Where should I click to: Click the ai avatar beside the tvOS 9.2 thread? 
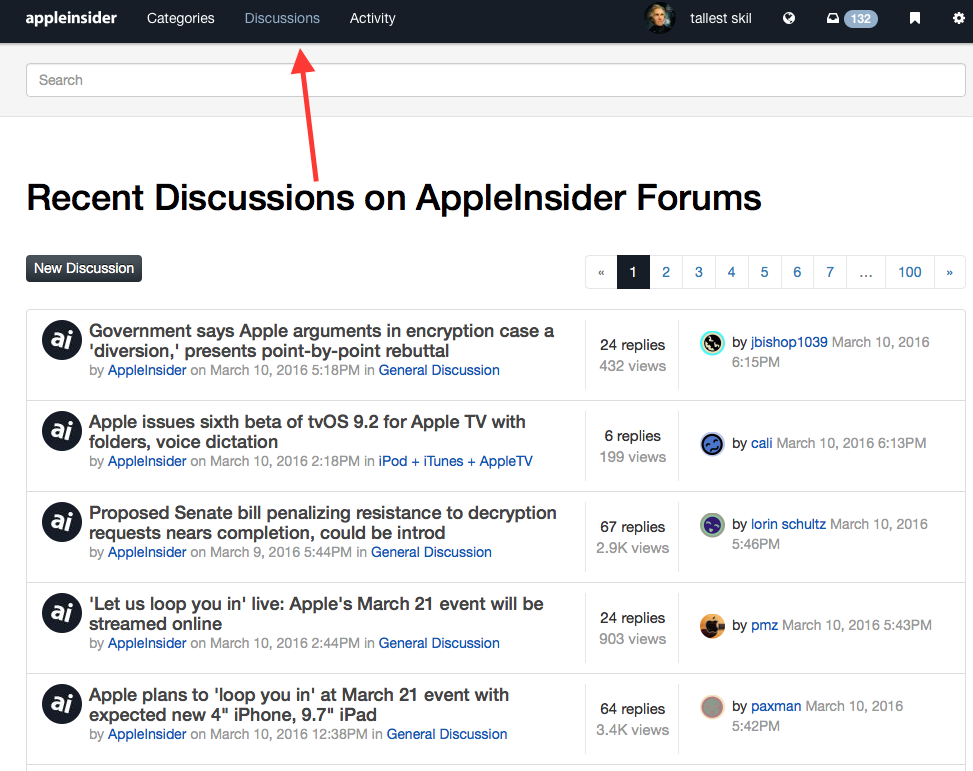coord(61,431)
